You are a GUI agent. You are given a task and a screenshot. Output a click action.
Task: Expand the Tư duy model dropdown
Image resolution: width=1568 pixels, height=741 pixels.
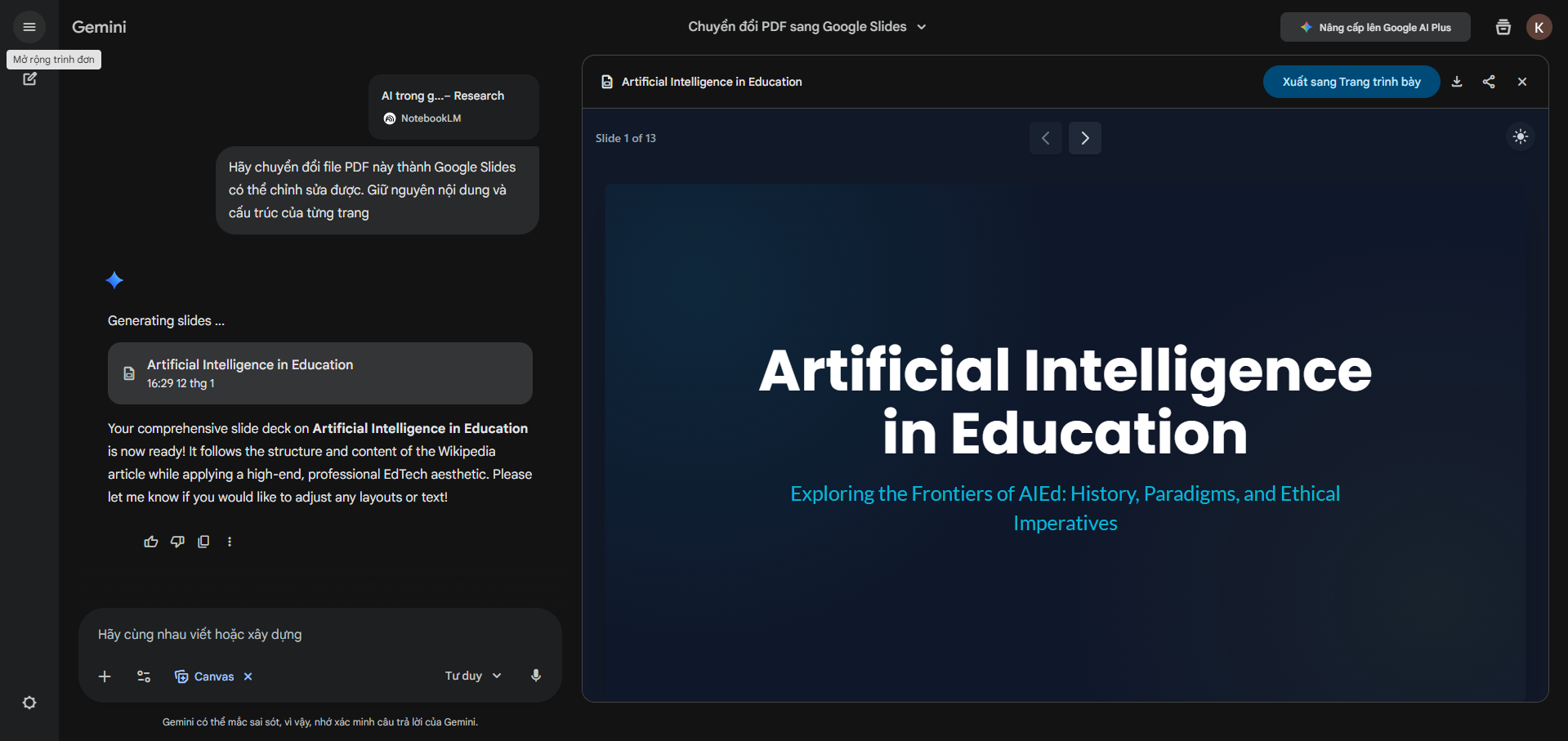473,676
